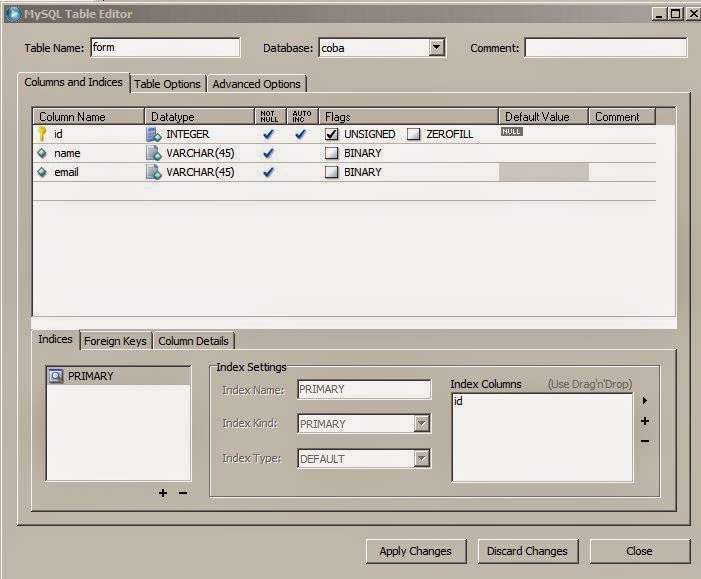Image resolution: width=701 pixels, height=579 pixels.
Task: Click the email row default value cell
Action: [543, 172]
